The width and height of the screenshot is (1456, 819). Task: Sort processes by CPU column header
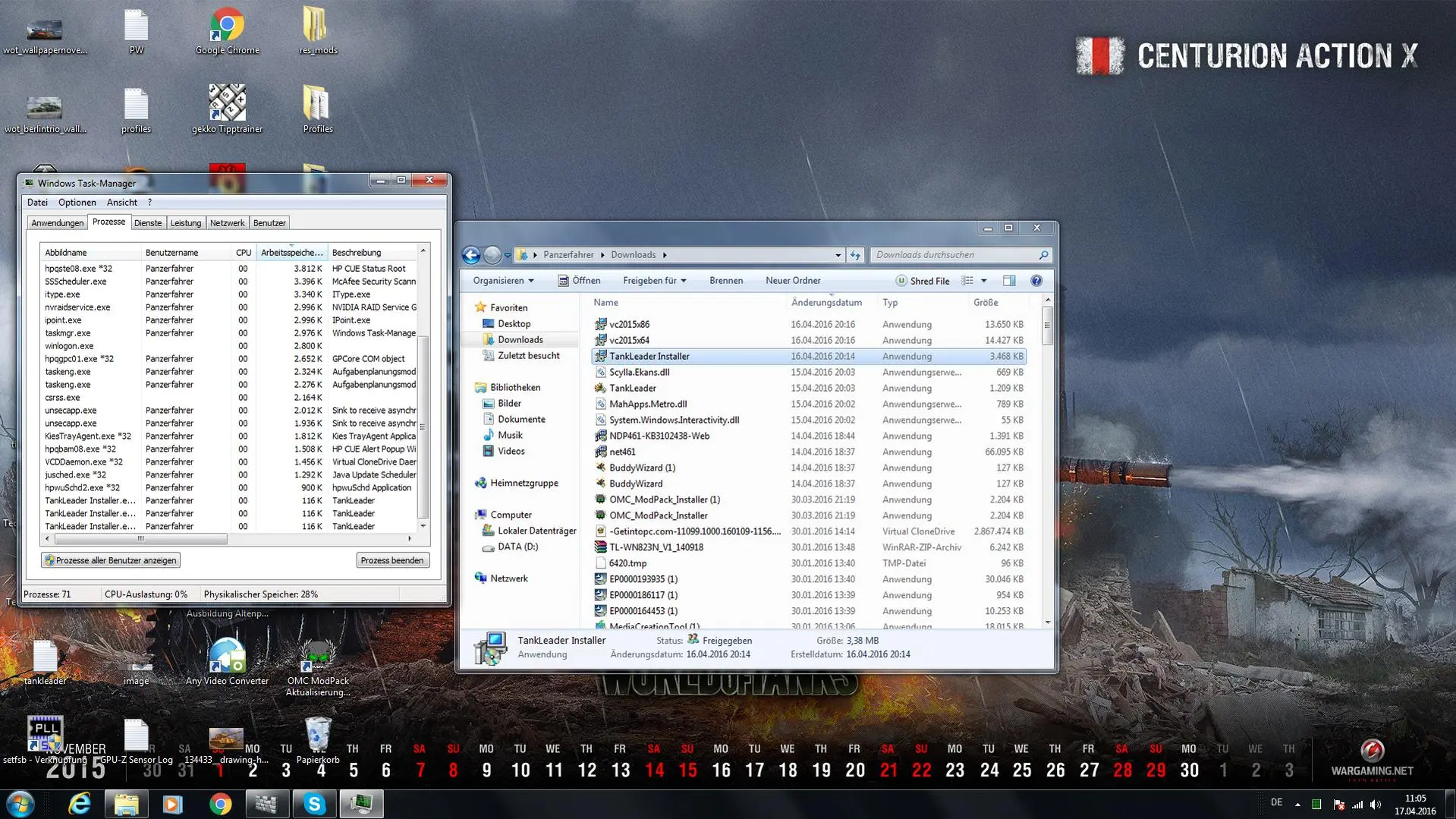[244, 253]
